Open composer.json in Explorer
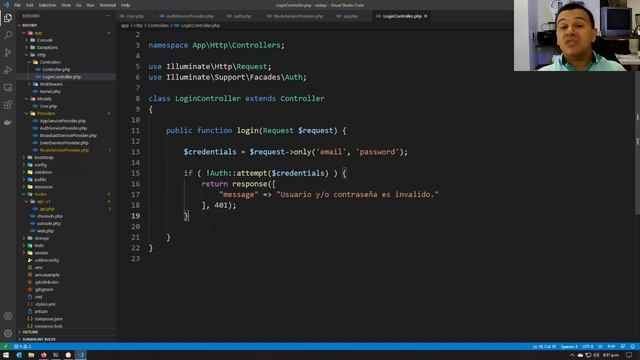This screenshot has height=360, width=640. tap(48, 319)
